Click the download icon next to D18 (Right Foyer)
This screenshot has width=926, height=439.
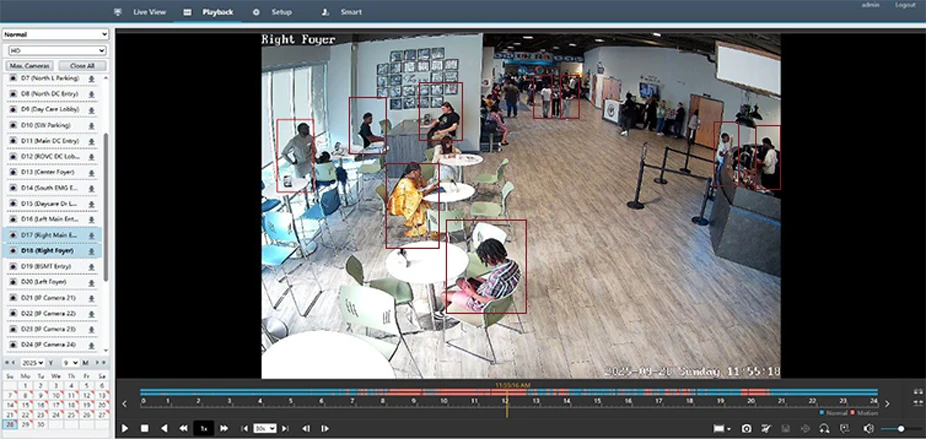point(91,251)
